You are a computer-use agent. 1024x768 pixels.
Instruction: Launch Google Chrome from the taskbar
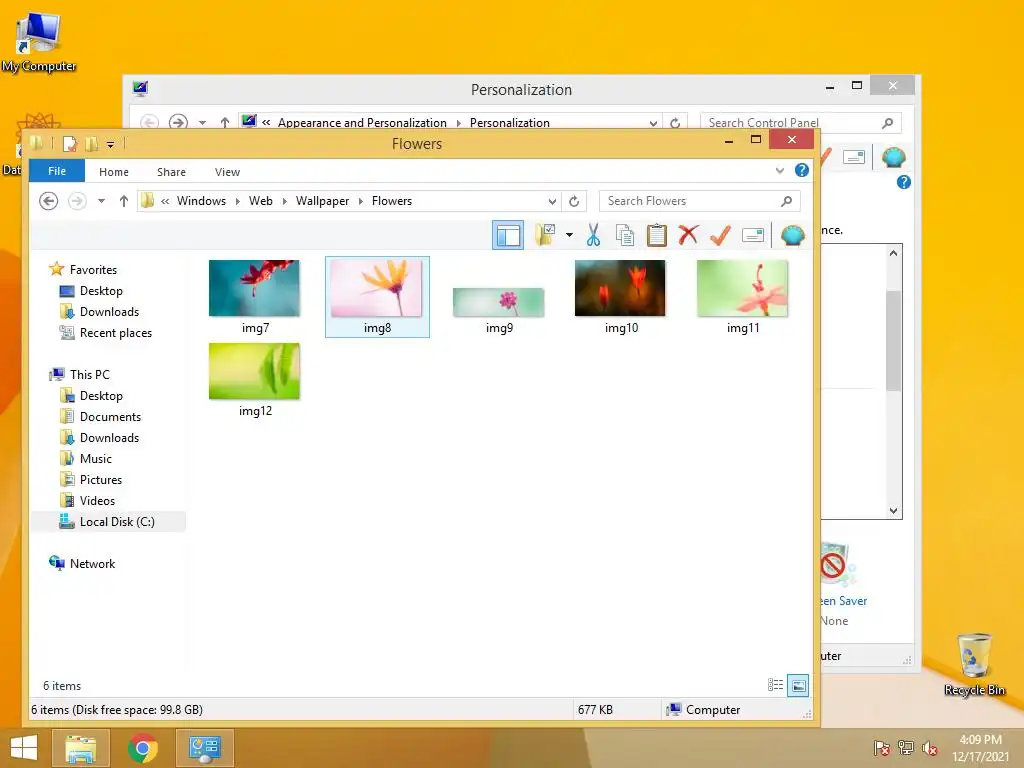coord(142,748)
